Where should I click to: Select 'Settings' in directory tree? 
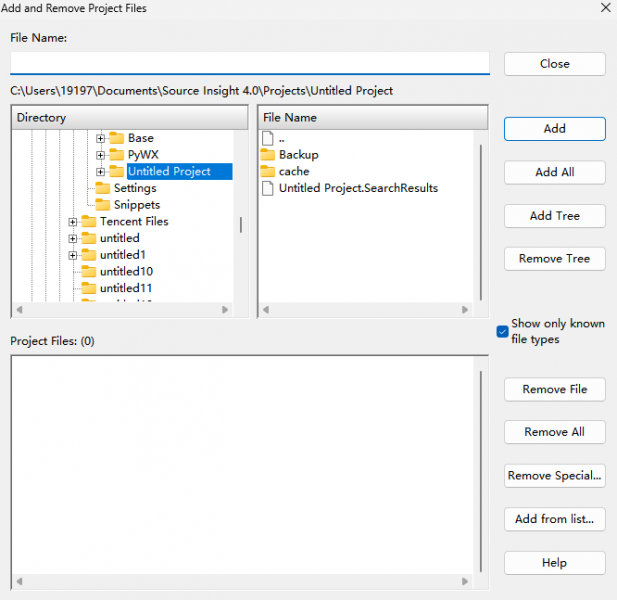tap(135, 188)
